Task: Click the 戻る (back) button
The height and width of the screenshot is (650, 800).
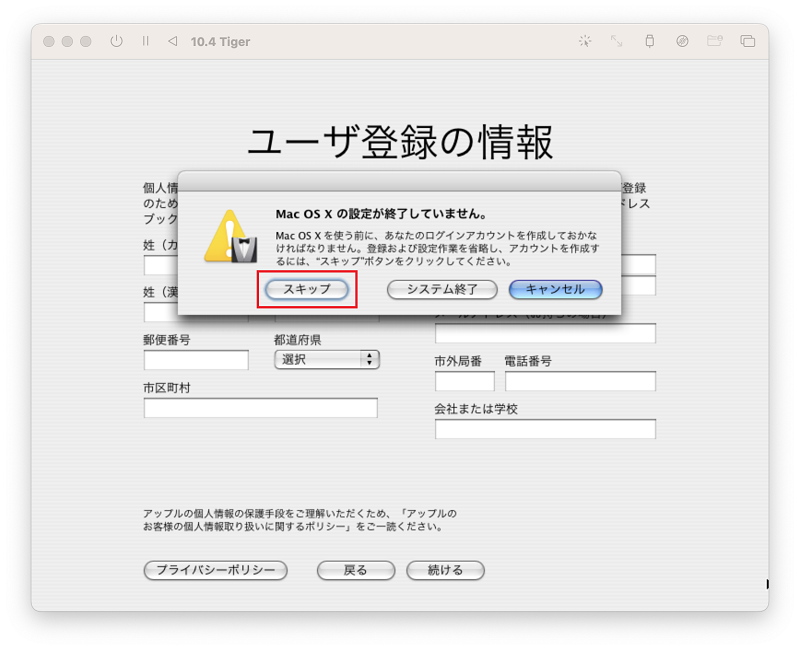Action: 356,570
